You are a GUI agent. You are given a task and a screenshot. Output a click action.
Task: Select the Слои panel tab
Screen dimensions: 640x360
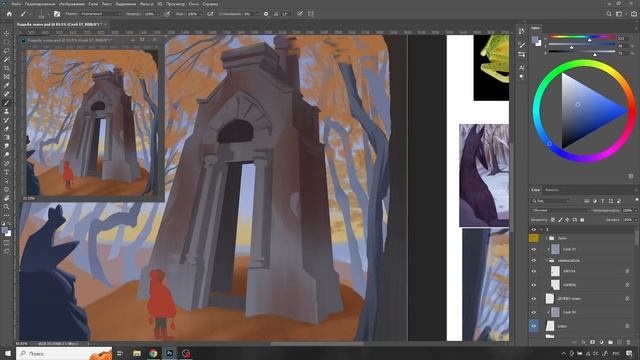tap(536, 190)
